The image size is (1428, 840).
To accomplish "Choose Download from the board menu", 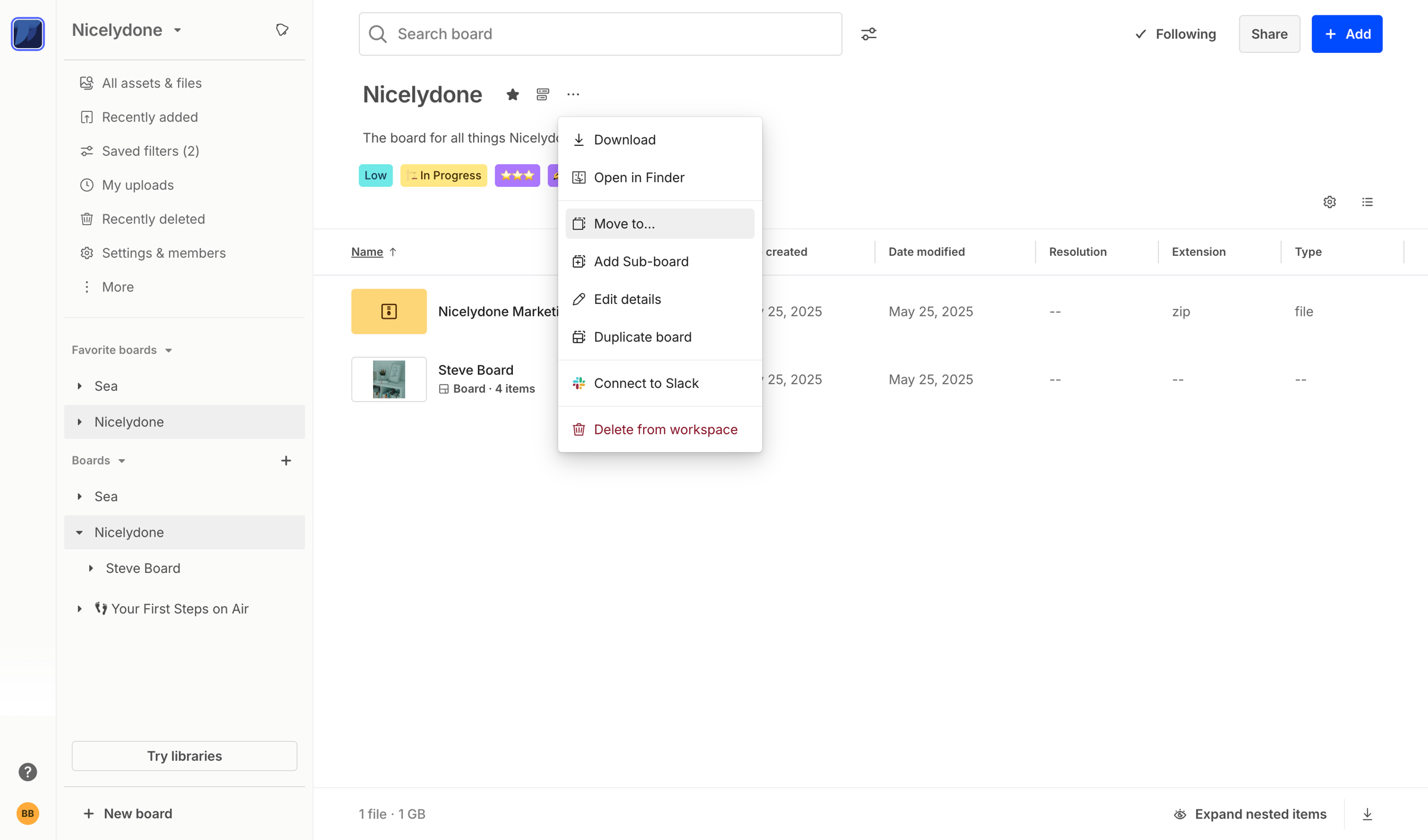I will tap(660, 139).
